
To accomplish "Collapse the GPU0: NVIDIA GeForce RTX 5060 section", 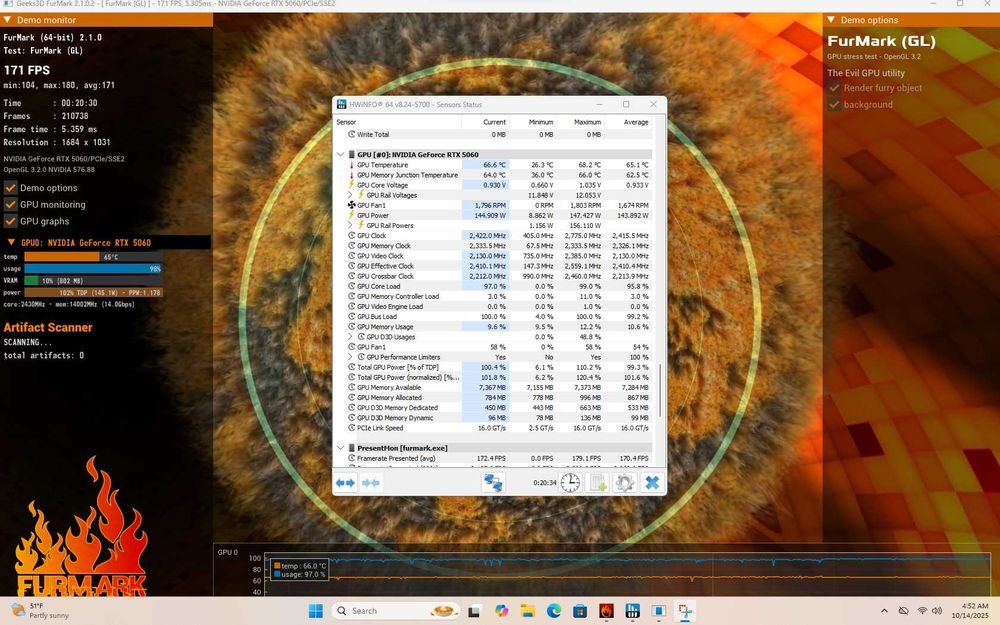I will [11, 242].
